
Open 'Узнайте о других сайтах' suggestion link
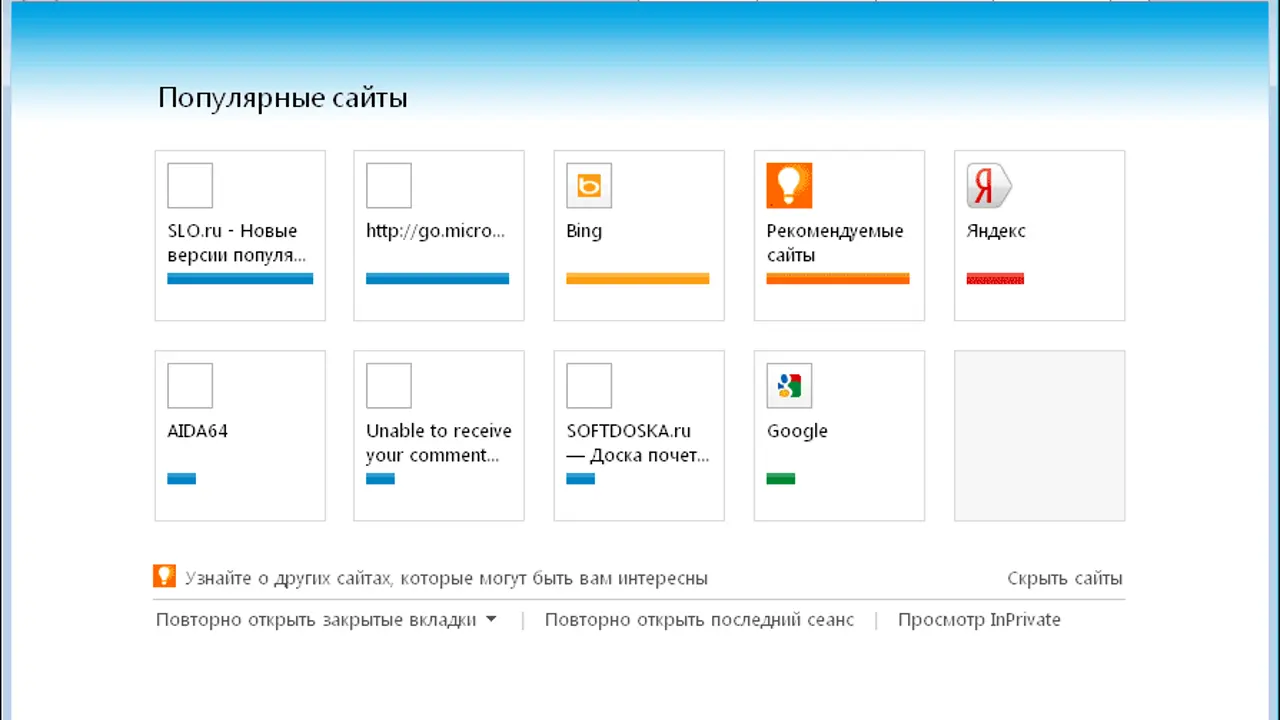(x=446, y=578)
